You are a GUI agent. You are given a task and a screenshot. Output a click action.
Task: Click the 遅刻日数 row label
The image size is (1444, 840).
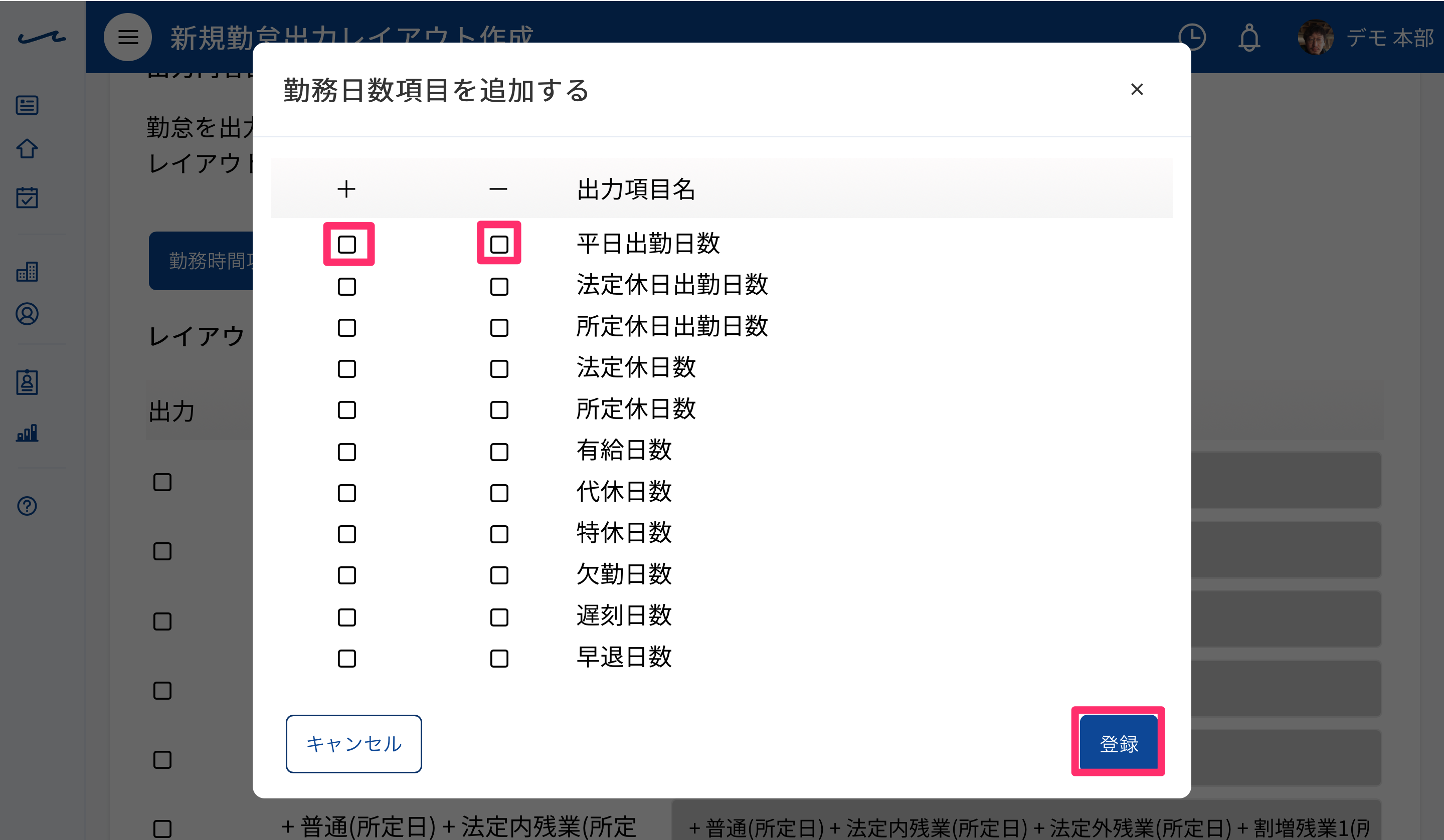[x=624, y=616]
